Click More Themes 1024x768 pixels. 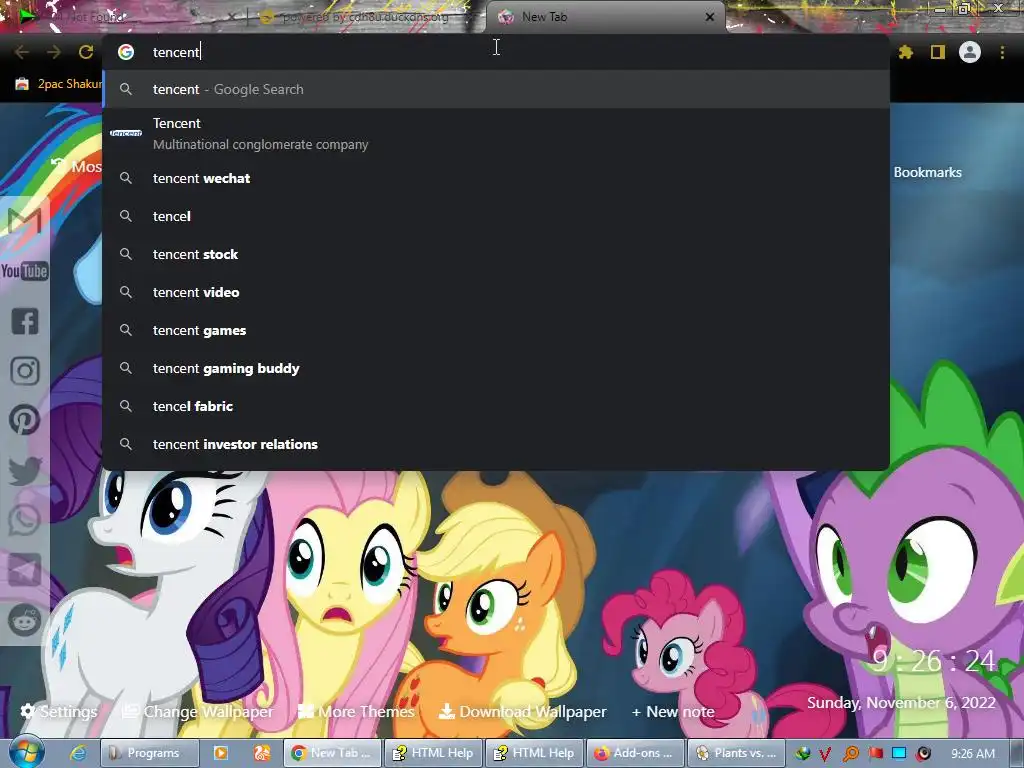click(356, 711)
